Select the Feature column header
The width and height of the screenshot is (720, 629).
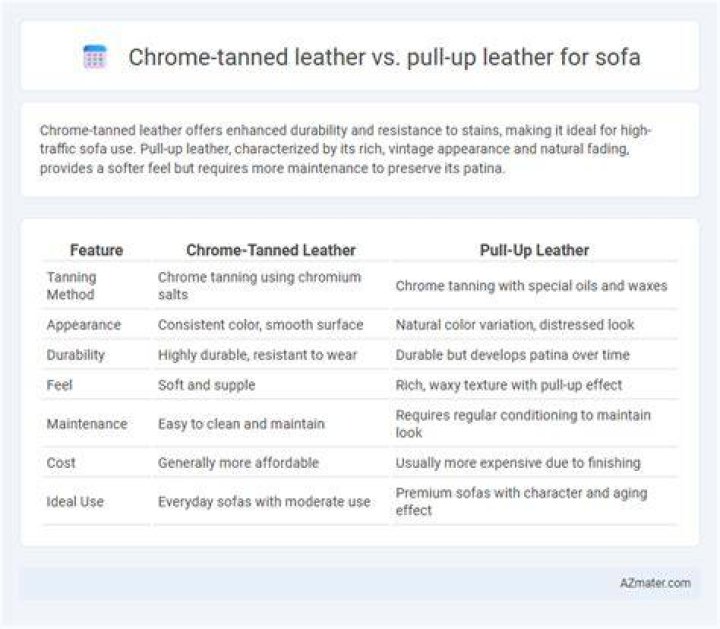click(x=96, y=250)
